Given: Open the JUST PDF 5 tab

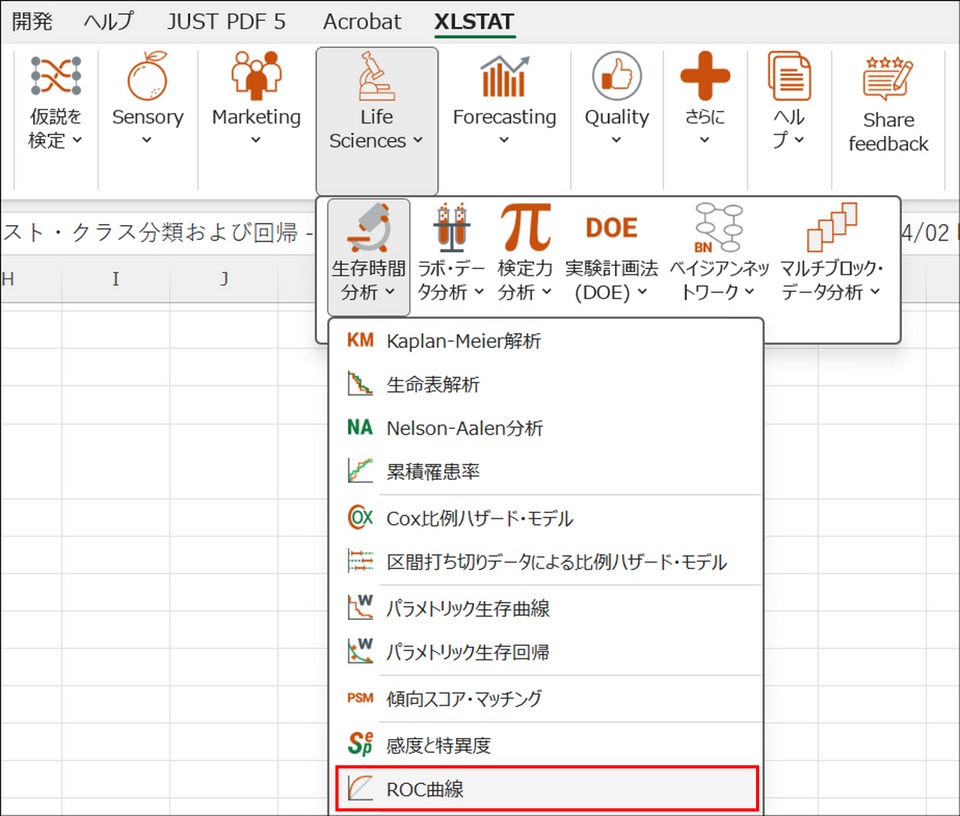Looking at the screenshot, I should click(226, 21).
